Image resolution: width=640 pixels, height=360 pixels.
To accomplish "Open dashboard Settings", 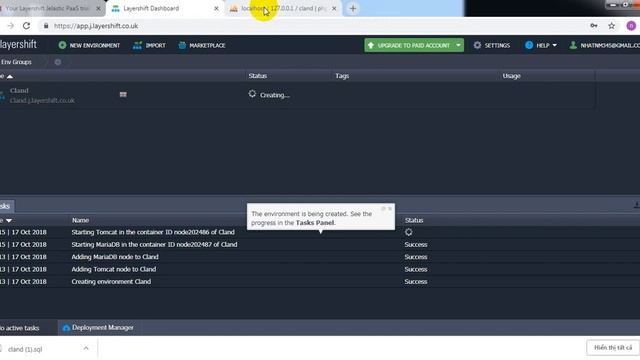I will click(x=492, y=45).
